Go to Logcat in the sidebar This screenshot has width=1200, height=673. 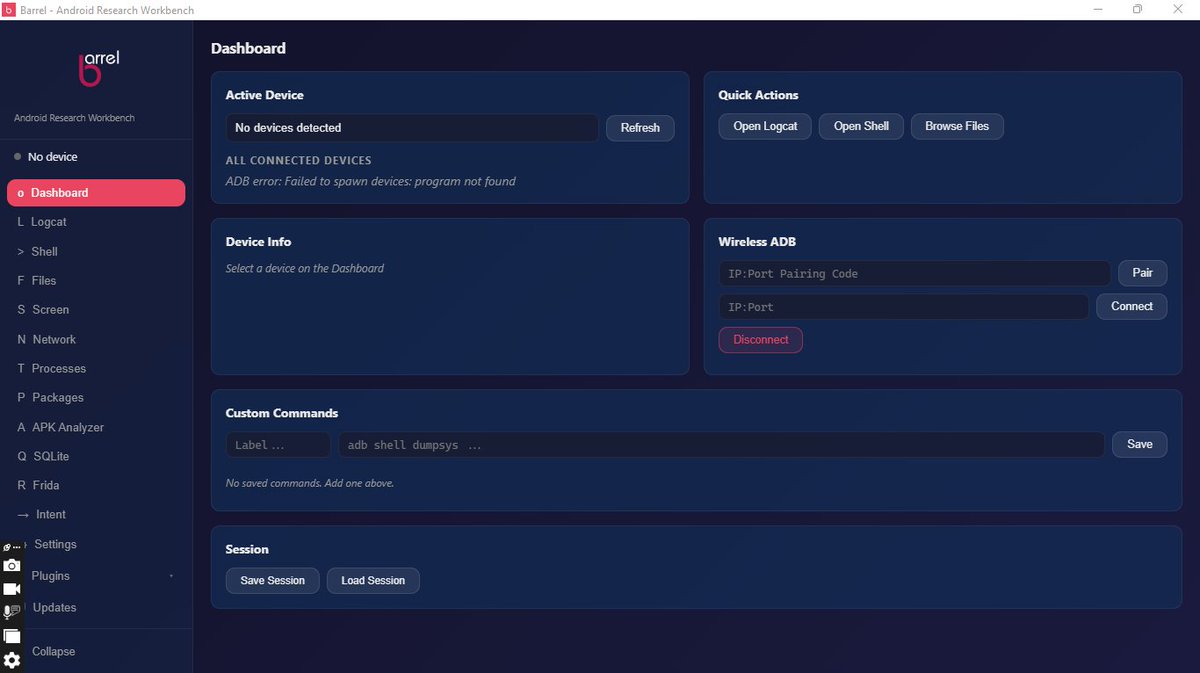click(x=96, y=222)
